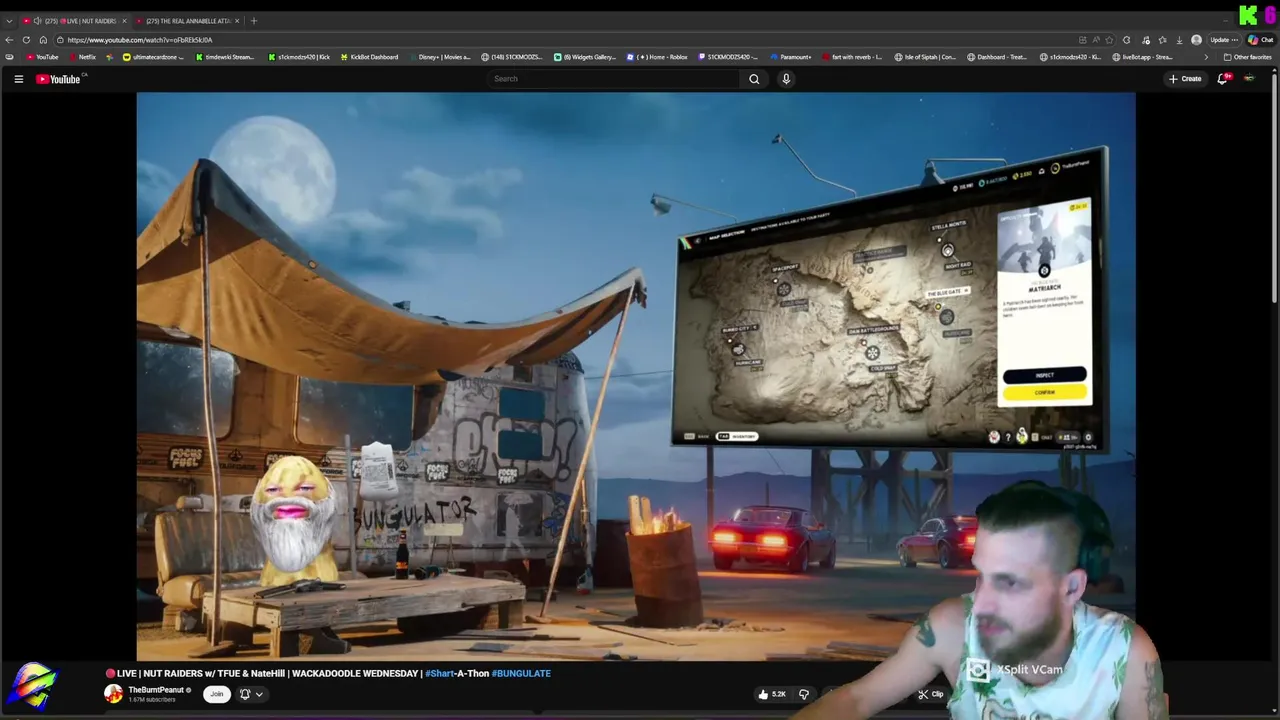Image resolution: width=1280 pixels, height=720 pixels.
Task: Open the browser profile avatar
Action: pos(1196,40)
